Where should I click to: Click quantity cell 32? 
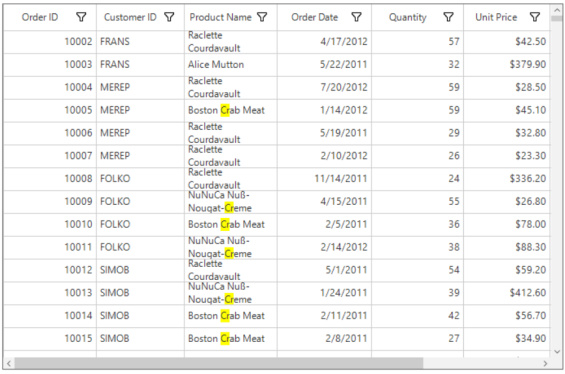click(417, 64)
